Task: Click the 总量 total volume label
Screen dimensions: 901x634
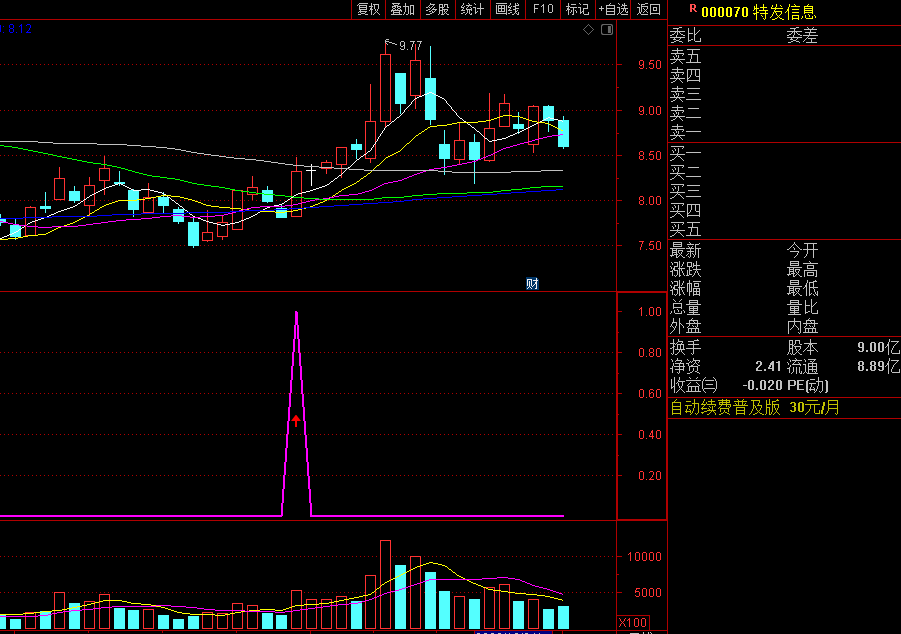Action: pyautogui.click(x=686, y=308)
